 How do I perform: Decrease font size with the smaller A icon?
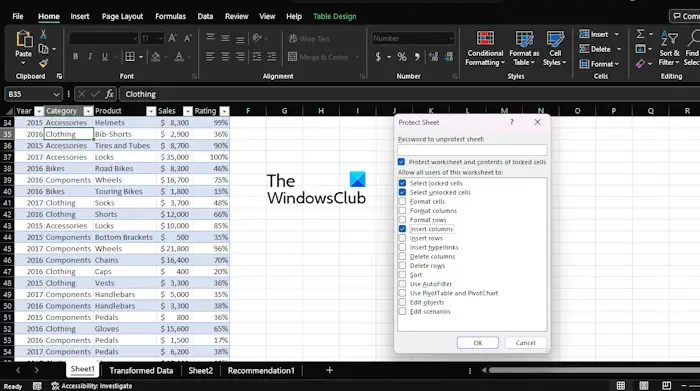[188, 38]
